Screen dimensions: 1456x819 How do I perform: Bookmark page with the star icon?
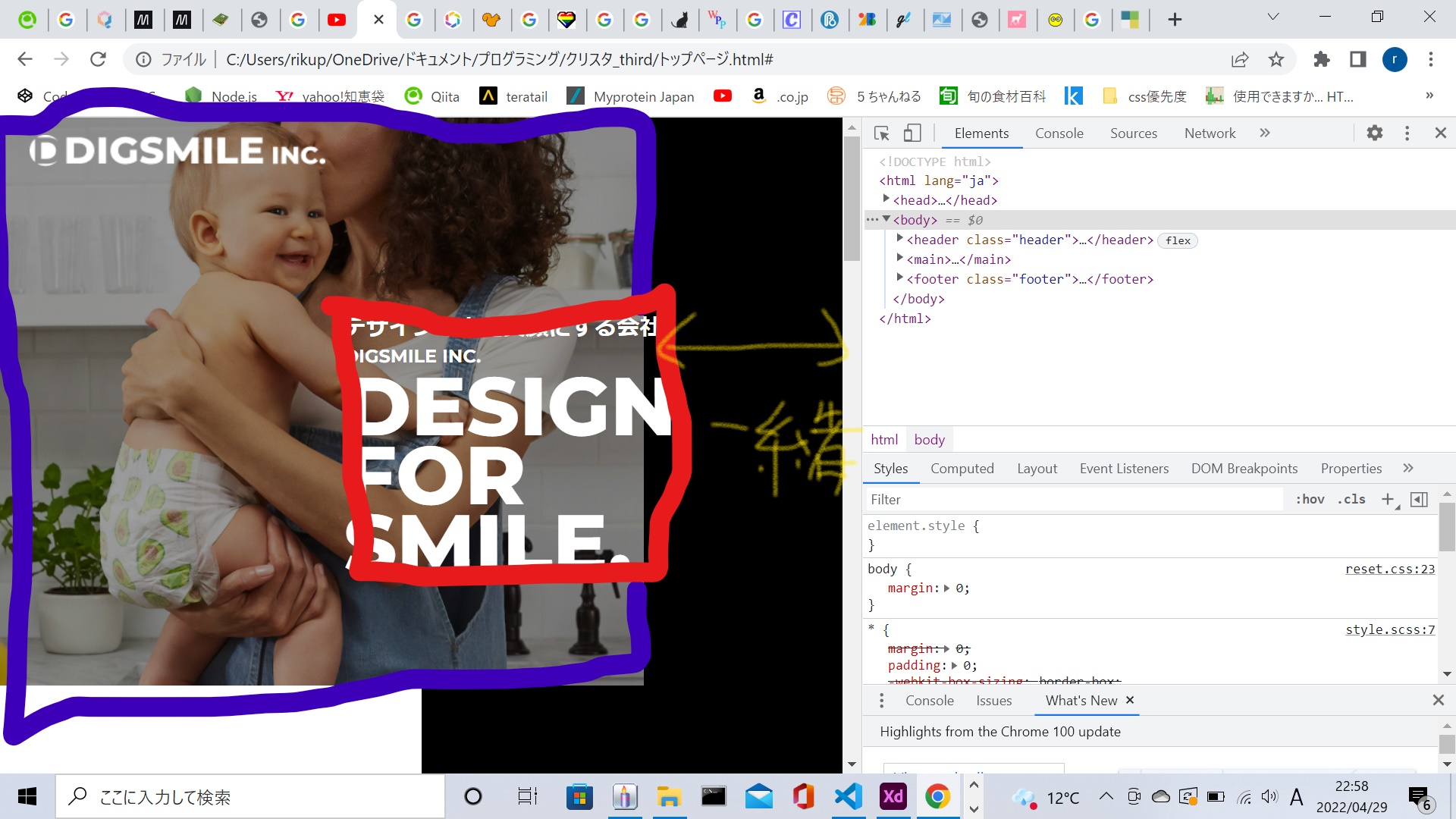1276,59
